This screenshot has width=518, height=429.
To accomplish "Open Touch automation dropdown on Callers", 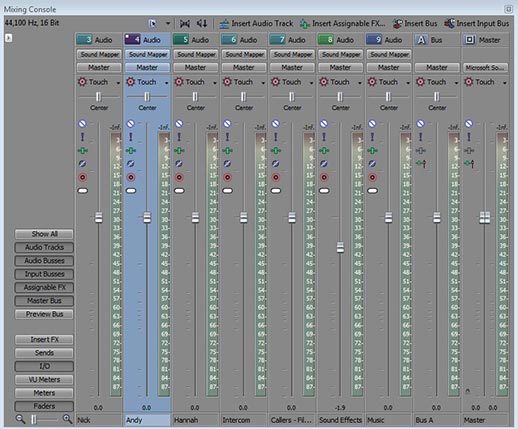I will [311, 83].
